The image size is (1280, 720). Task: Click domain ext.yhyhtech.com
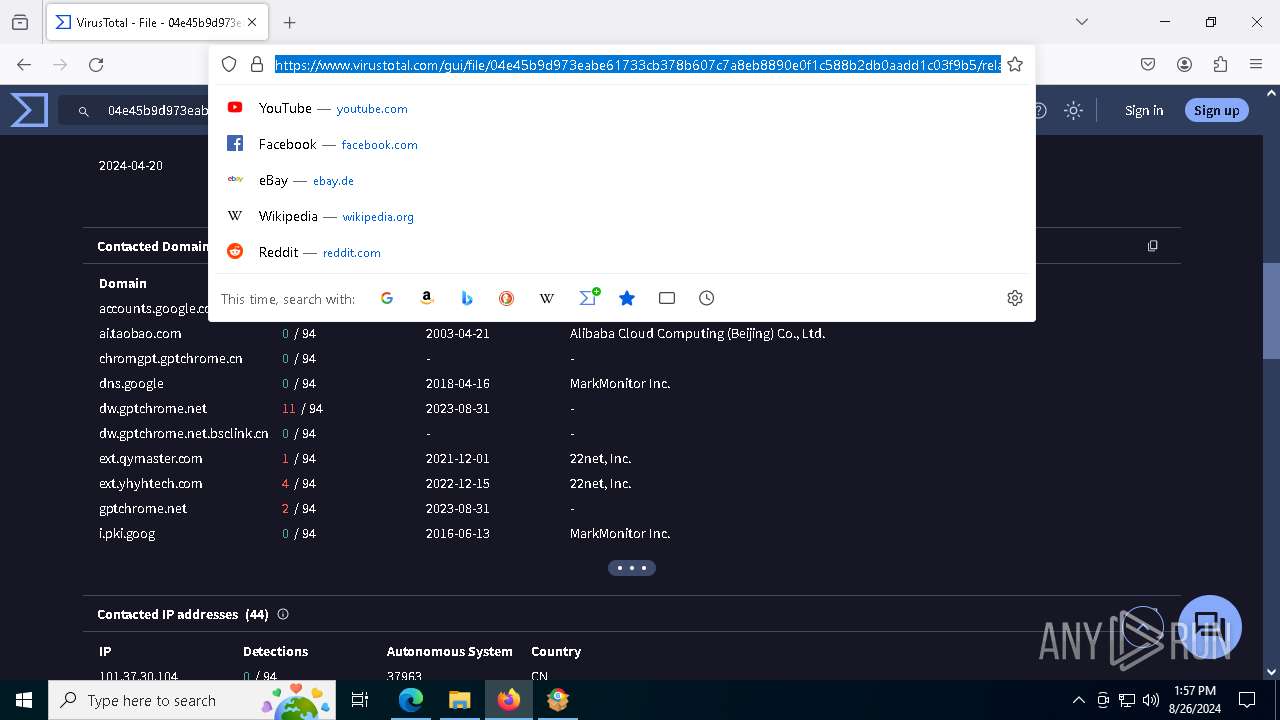[x=151, y=483]
